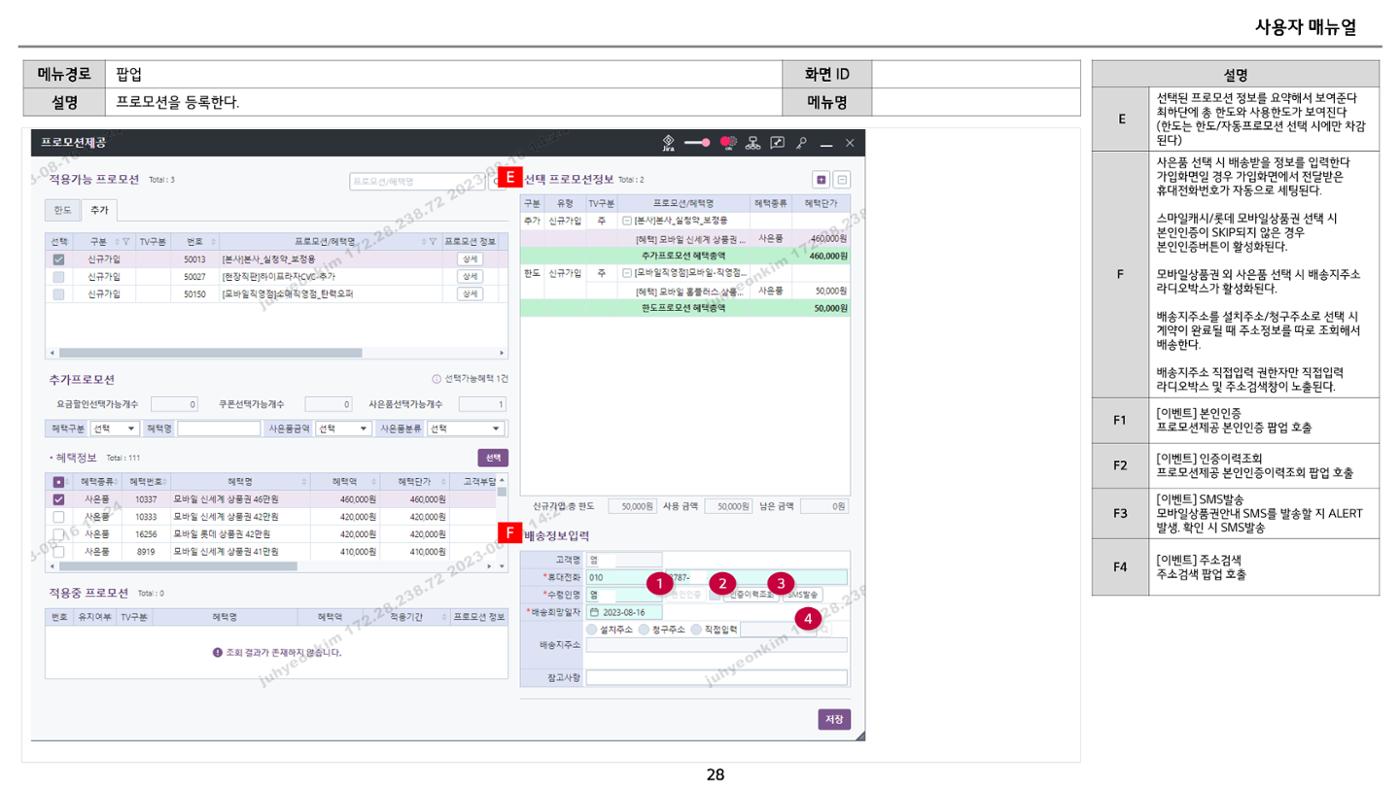Click the 휴대전화 010 prefix field
The image size is (1400, 788).
pos(625,577)
